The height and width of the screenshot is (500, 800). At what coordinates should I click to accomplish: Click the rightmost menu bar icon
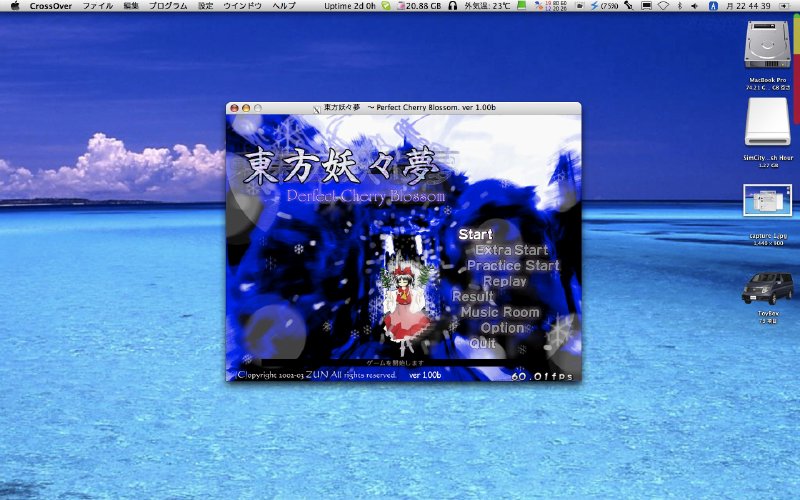pyautogui.click(x=784, y=6)
